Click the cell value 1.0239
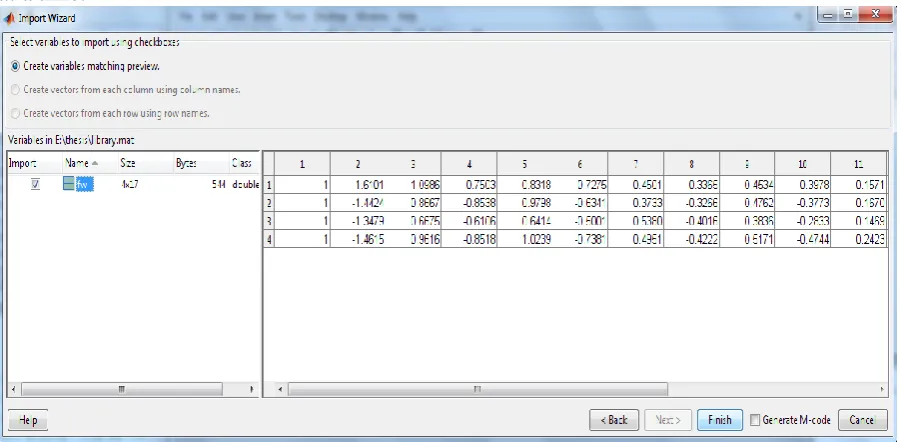Image resolution: width=901 pixels, height=442 pixels. tap(525, 239)
